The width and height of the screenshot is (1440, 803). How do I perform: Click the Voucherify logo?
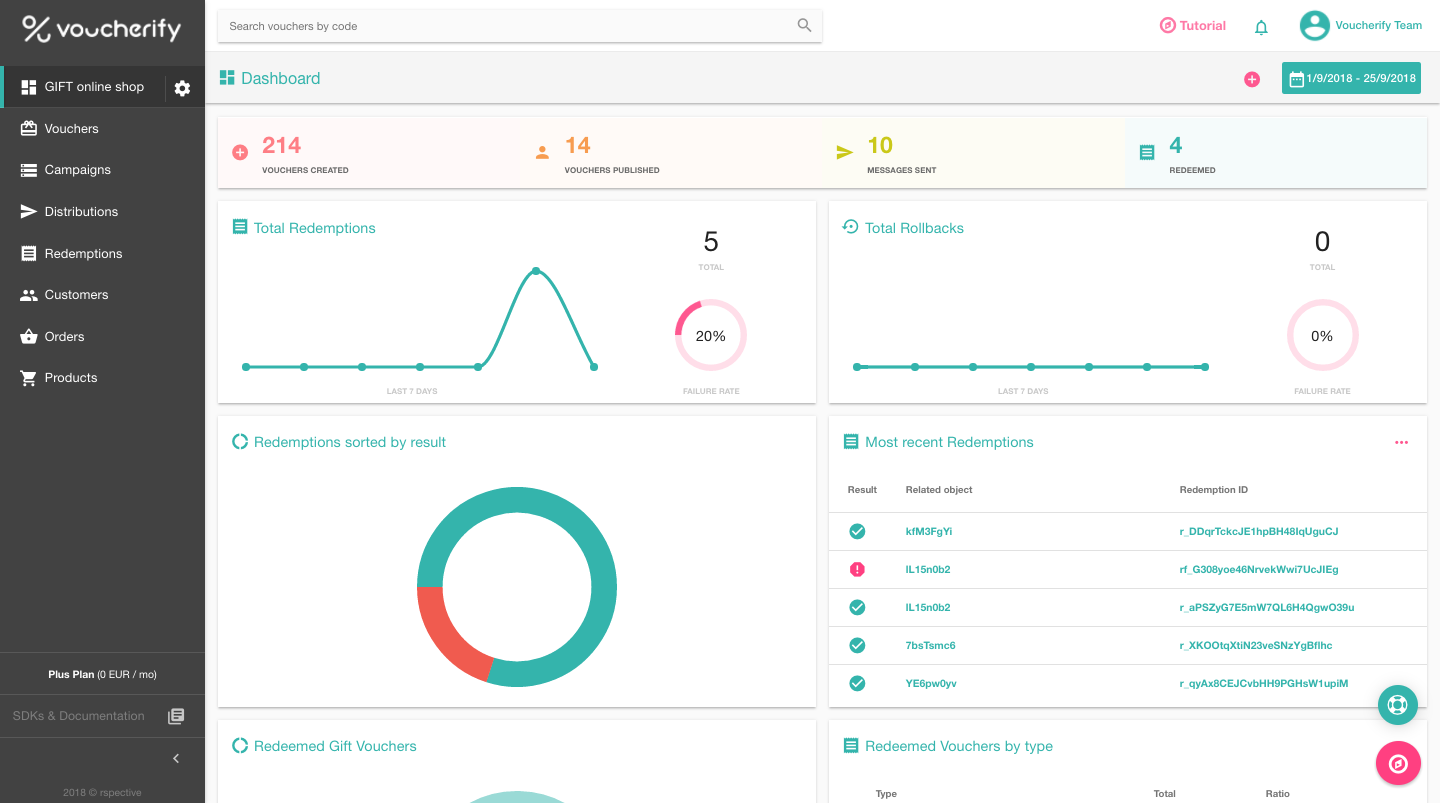(x=102, y=29)
